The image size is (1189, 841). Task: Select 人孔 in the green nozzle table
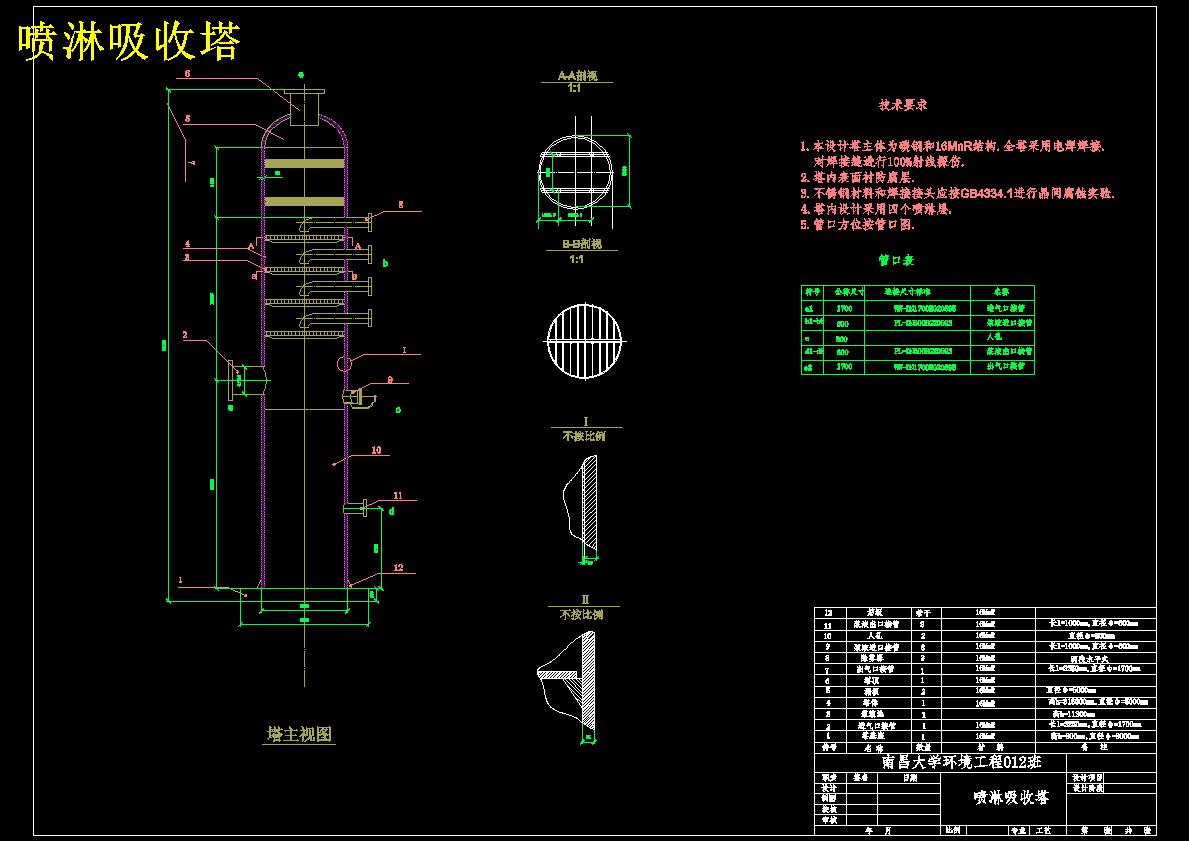[994, 337]
